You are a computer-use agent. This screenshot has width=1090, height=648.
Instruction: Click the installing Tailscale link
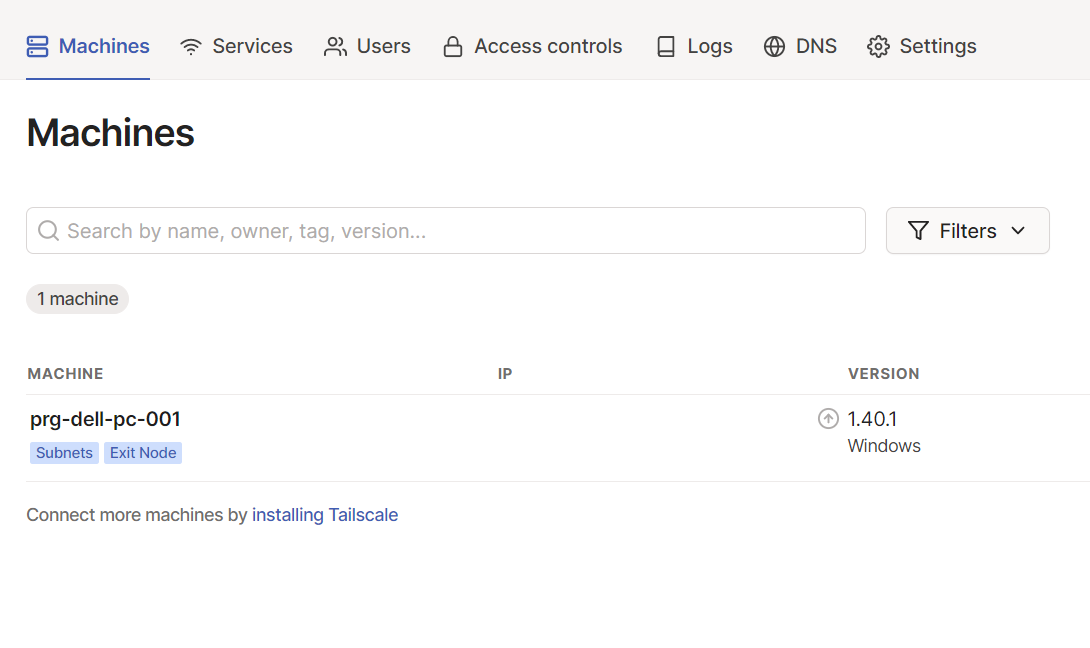325,515
